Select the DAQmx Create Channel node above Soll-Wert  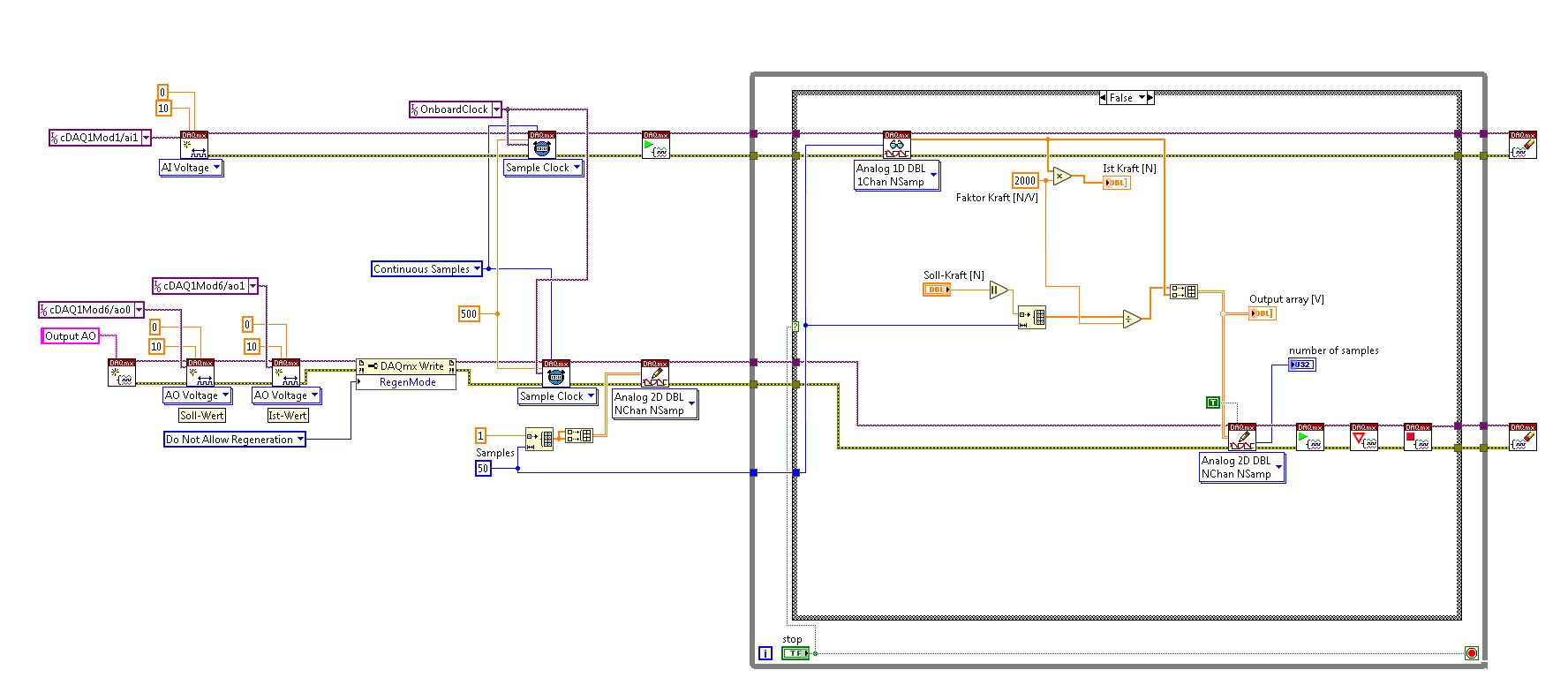tap(200, 373)
